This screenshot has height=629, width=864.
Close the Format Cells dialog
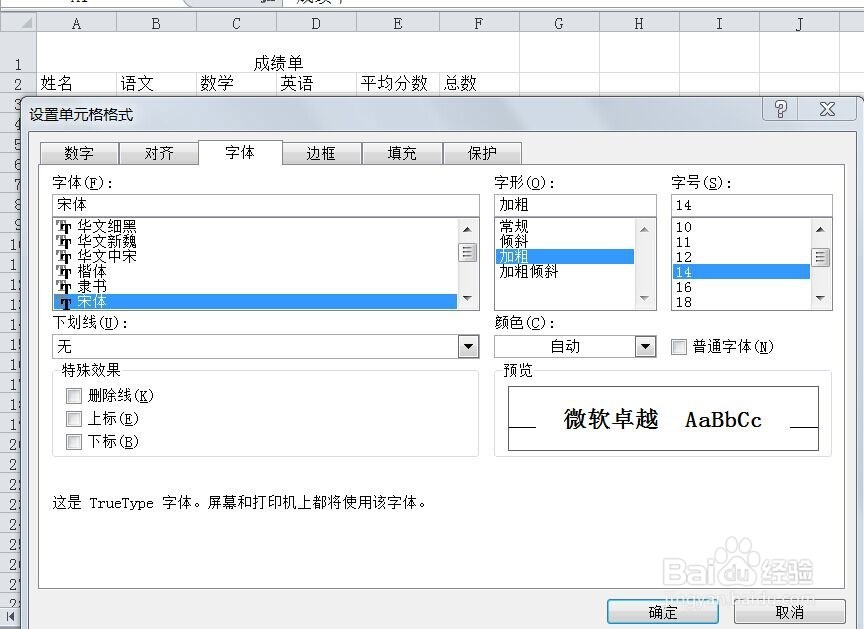click(828, 109)
